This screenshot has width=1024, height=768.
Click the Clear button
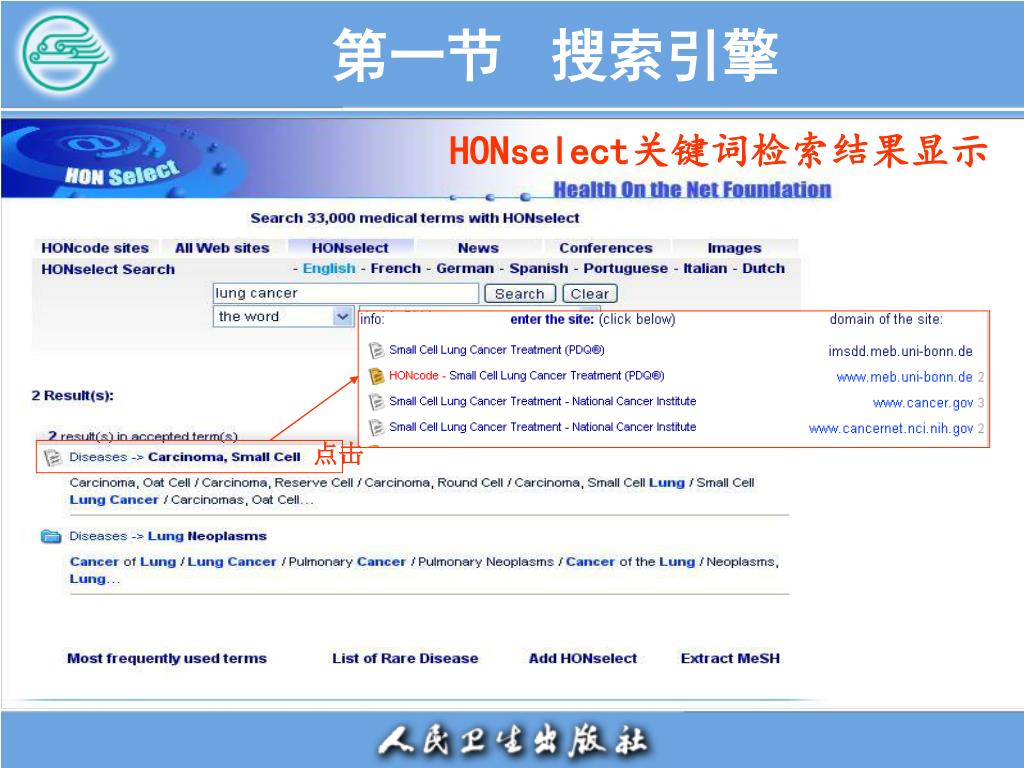click(590, 294)
